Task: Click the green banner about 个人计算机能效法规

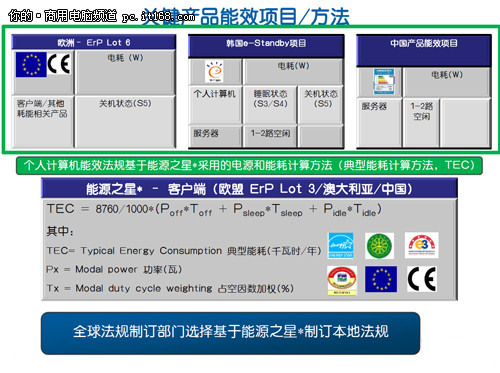Action: (249, 165)
